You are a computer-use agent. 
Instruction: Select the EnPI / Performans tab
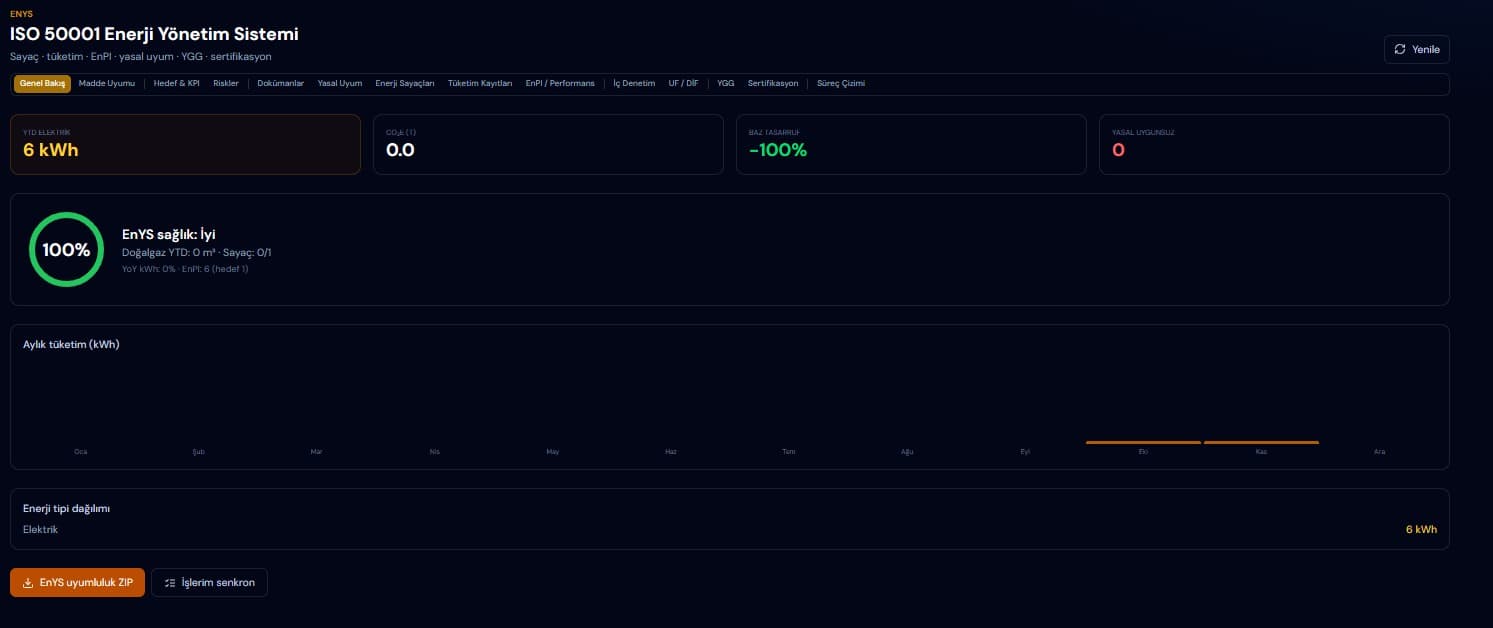(x=560, y=83)
